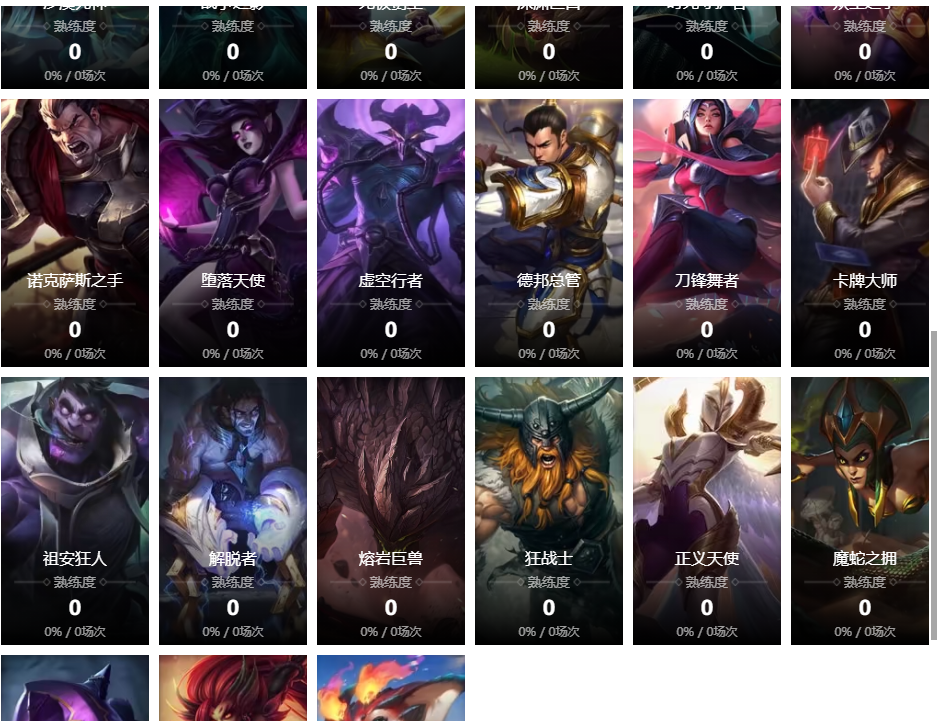Click 熟练度 label under 卡牌大师
The image size is (937, 721).
click(864, 304)
